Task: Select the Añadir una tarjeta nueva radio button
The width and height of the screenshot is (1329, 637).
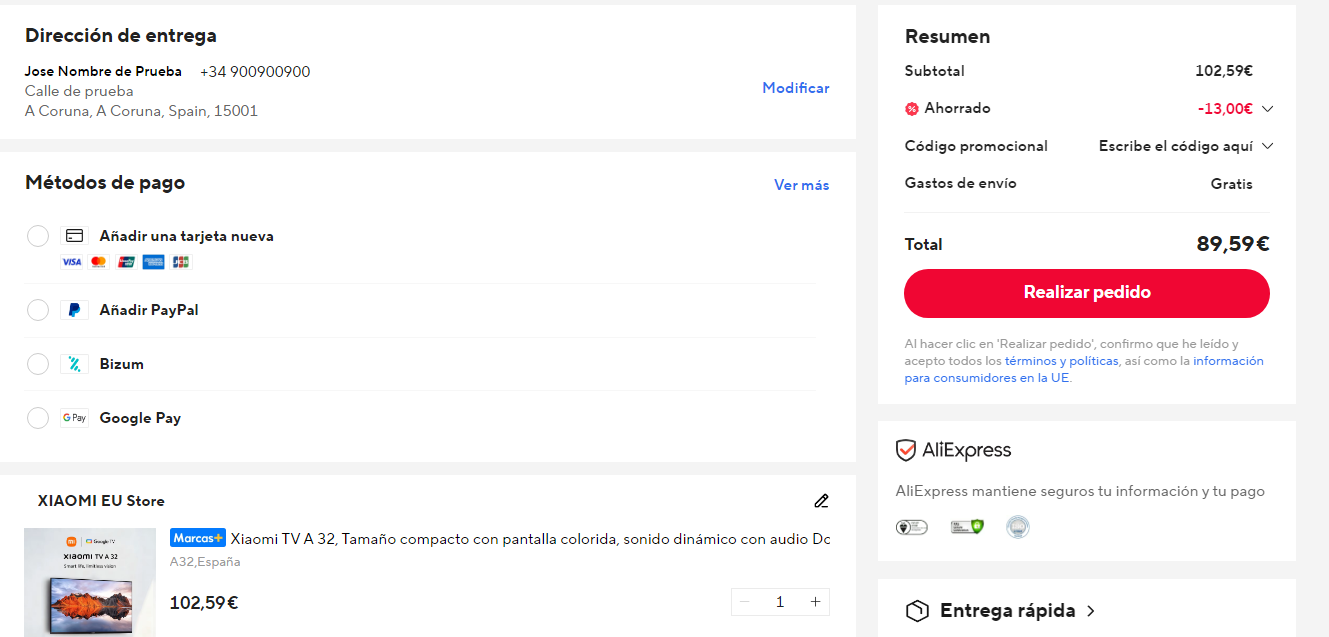Action: [x=38, y=236]
